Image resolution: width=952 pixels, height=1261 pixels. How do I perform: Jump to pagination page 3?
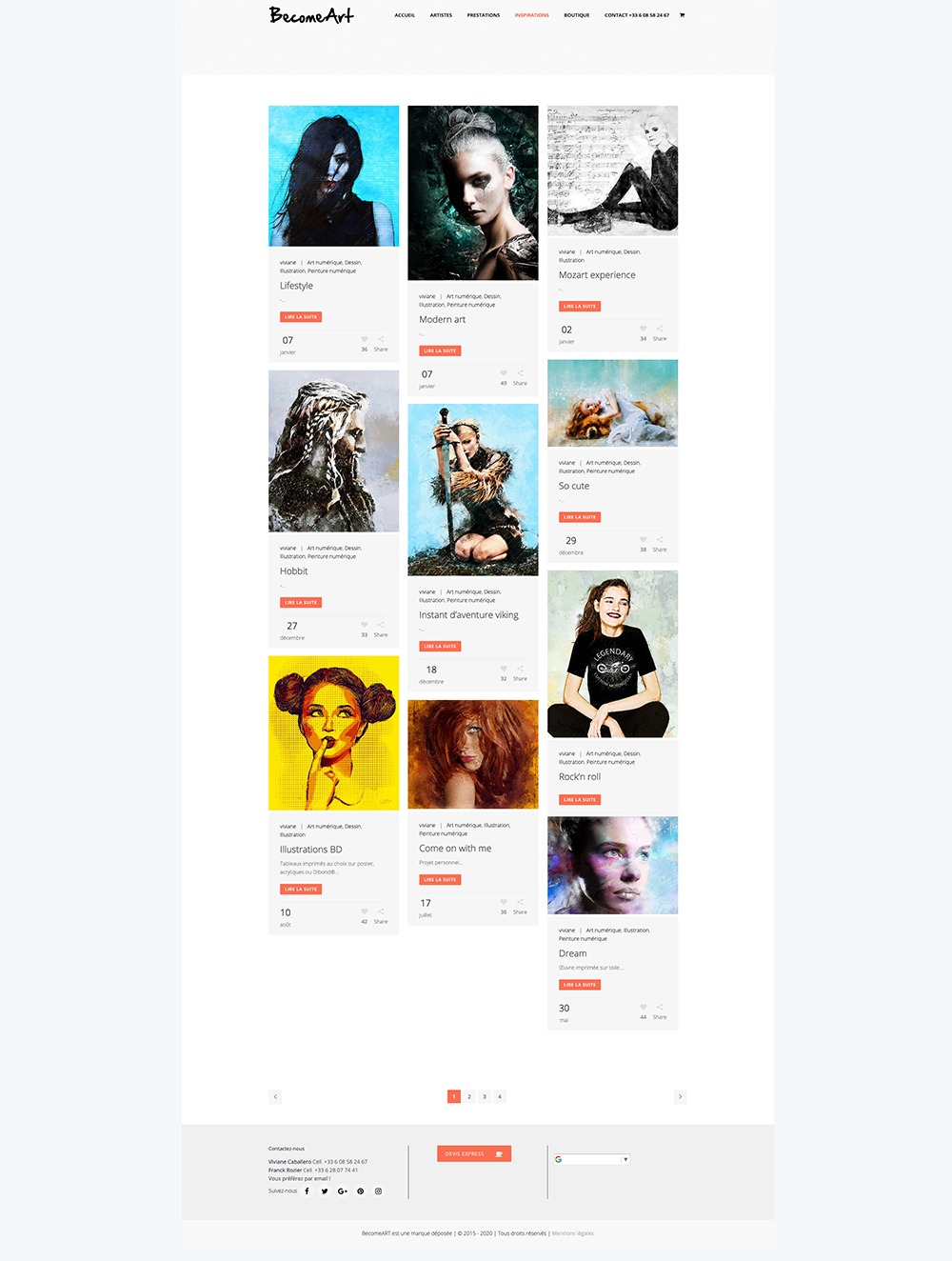tap(485, 1096)
